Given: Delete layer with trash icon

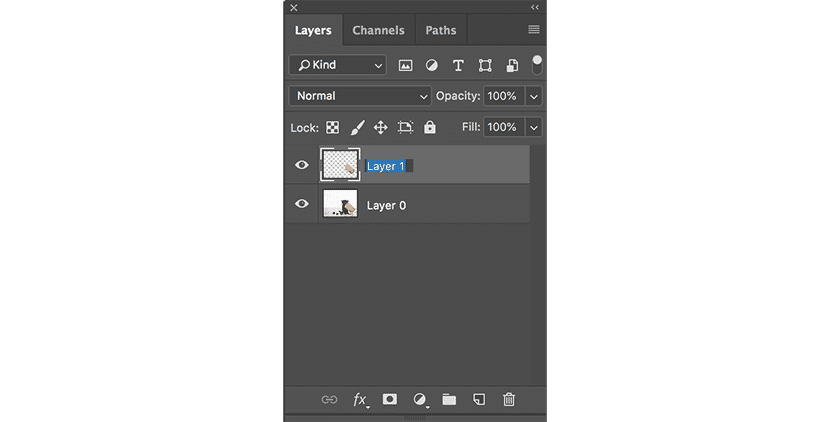Looking at the screenshot, I should pos(509,399).
